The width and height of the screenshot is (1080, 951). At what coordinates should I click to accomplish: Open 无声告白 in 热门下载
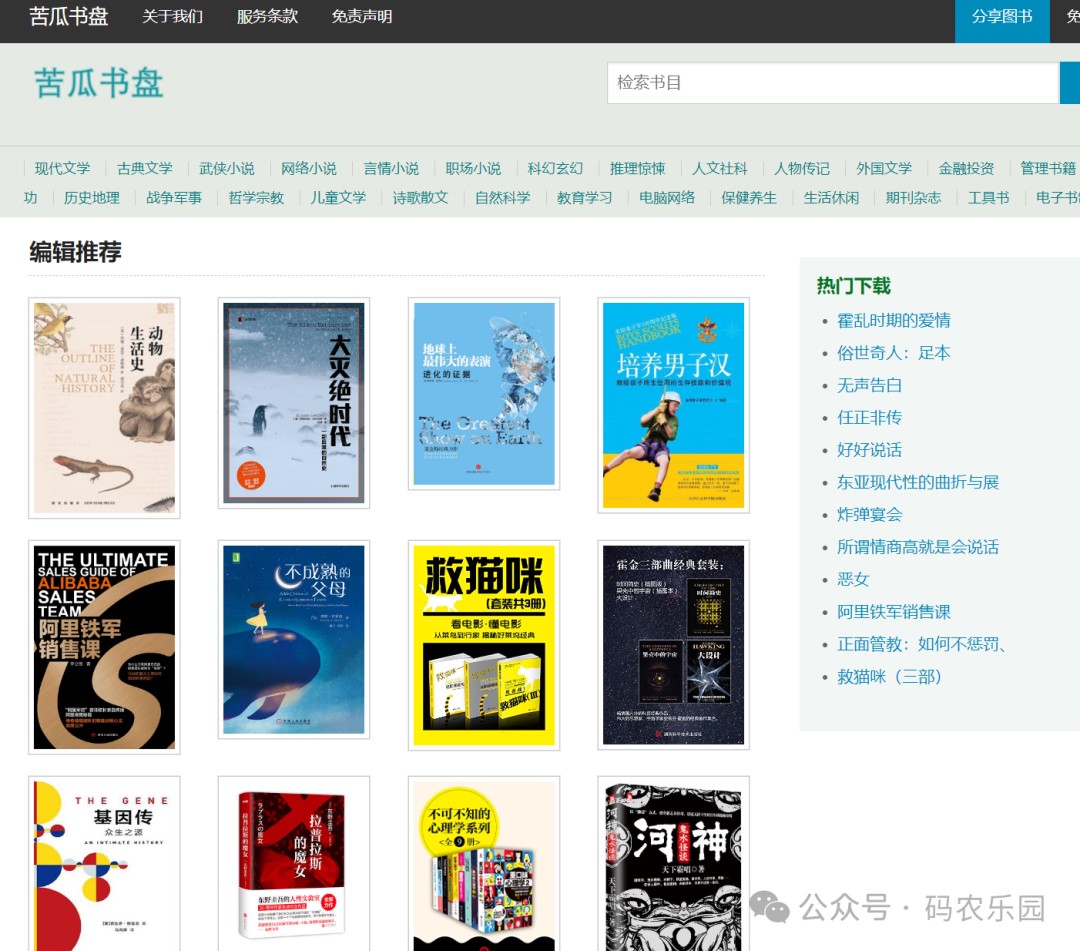click(869, 385)
